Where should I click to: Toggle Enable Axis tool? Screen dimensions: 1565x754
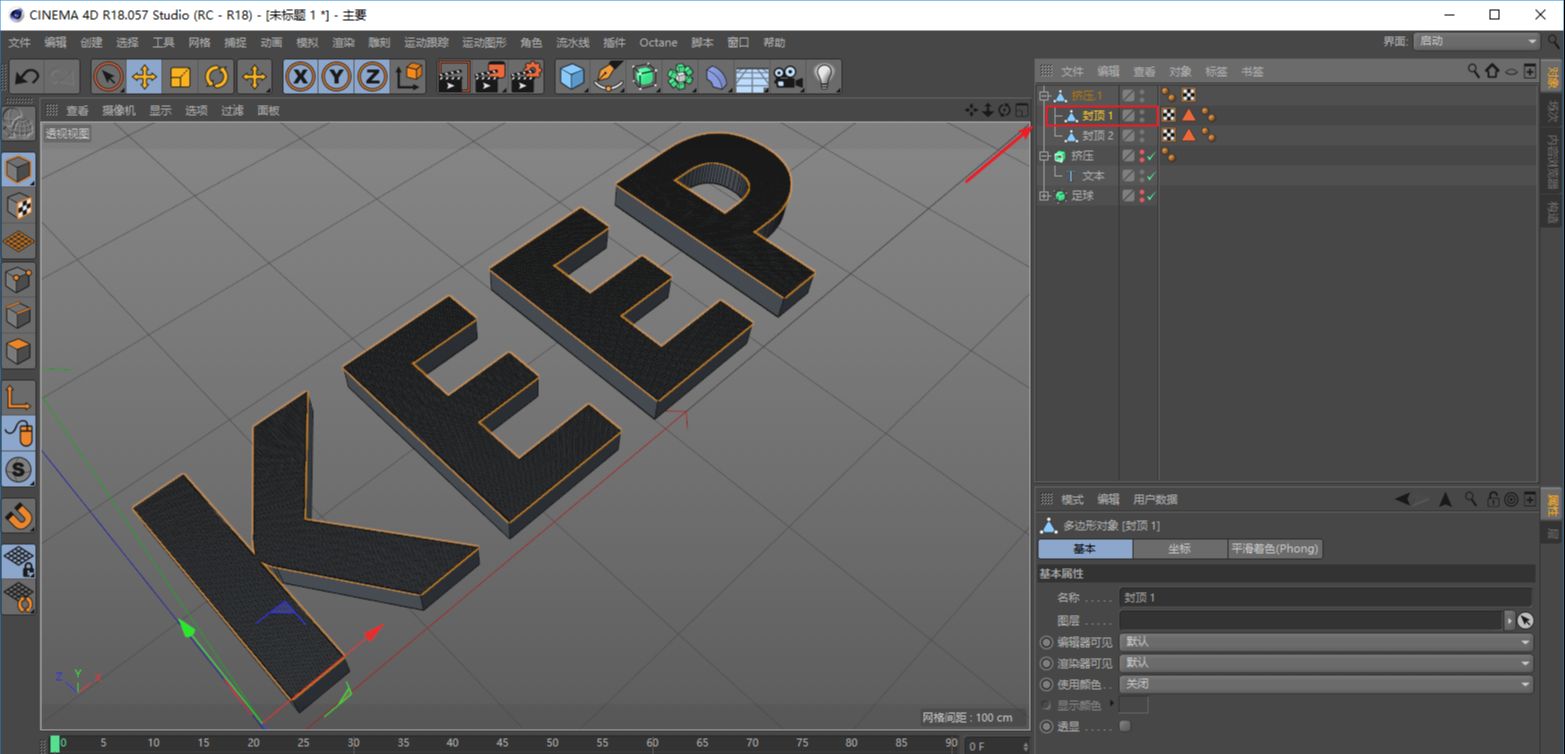point(18,397)
